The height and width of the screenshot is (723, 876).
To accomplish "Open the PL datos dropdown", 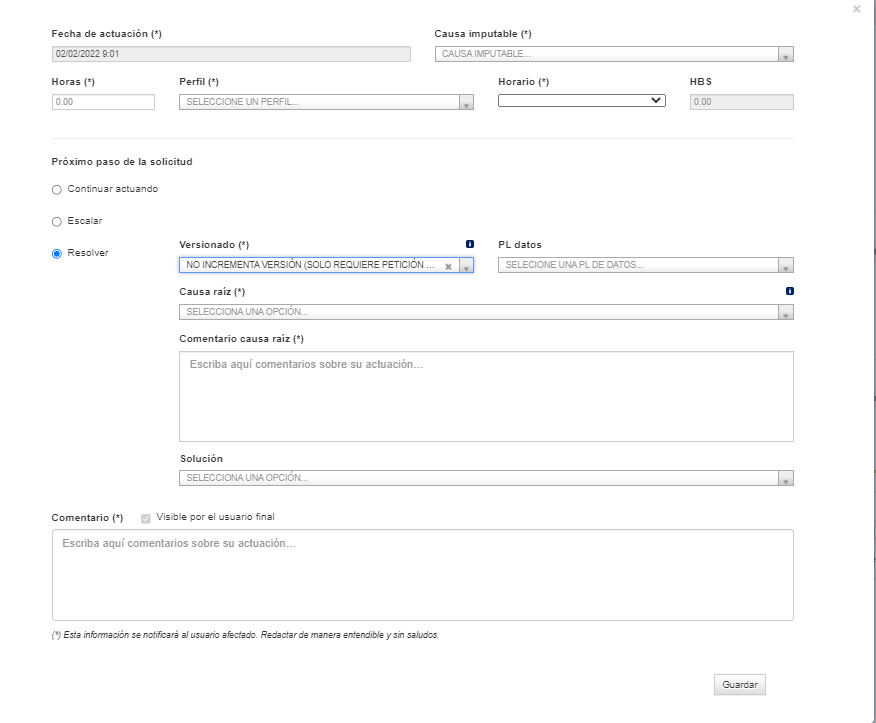I will click(645, 265).
